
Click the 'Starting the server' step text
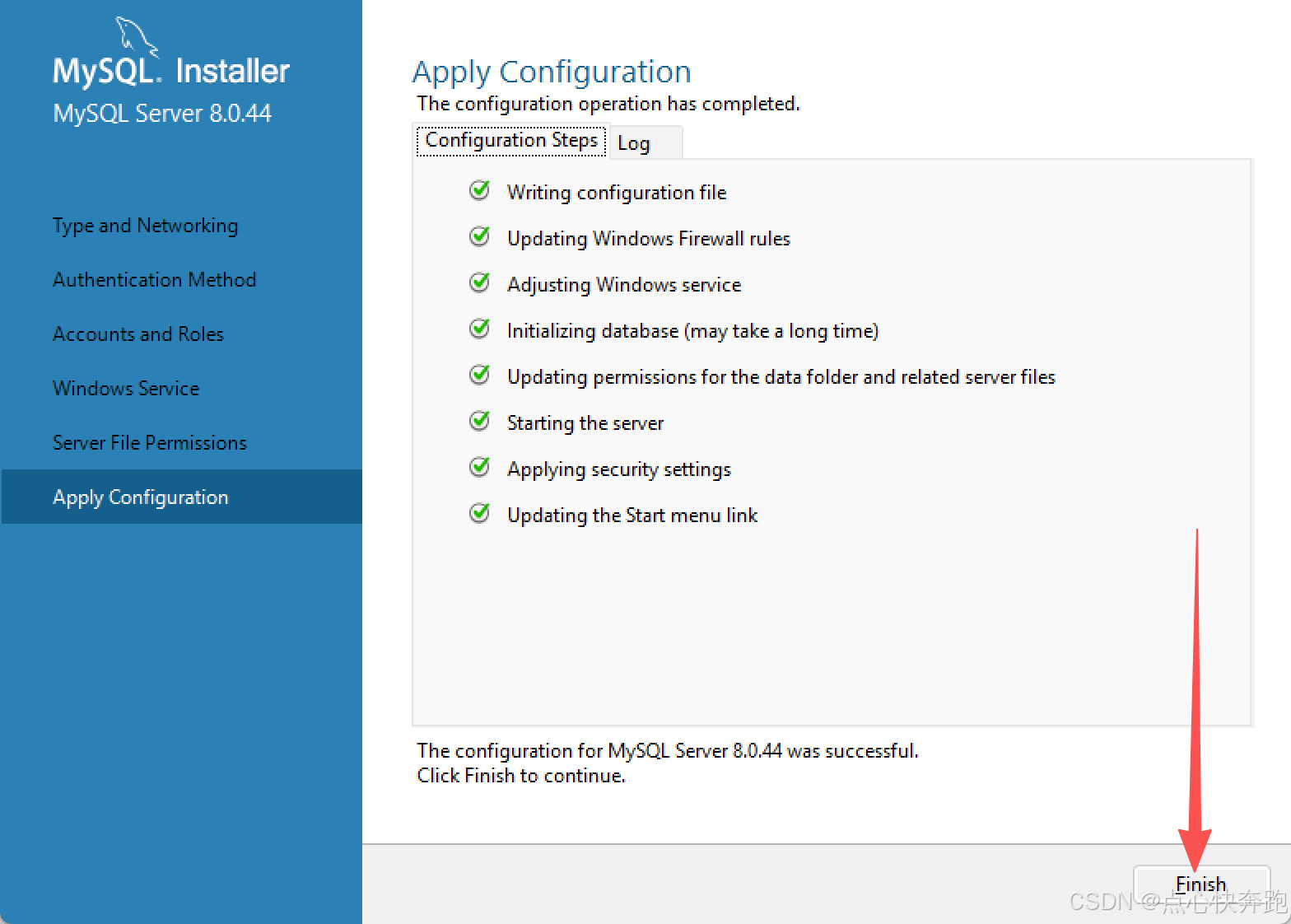585,423
